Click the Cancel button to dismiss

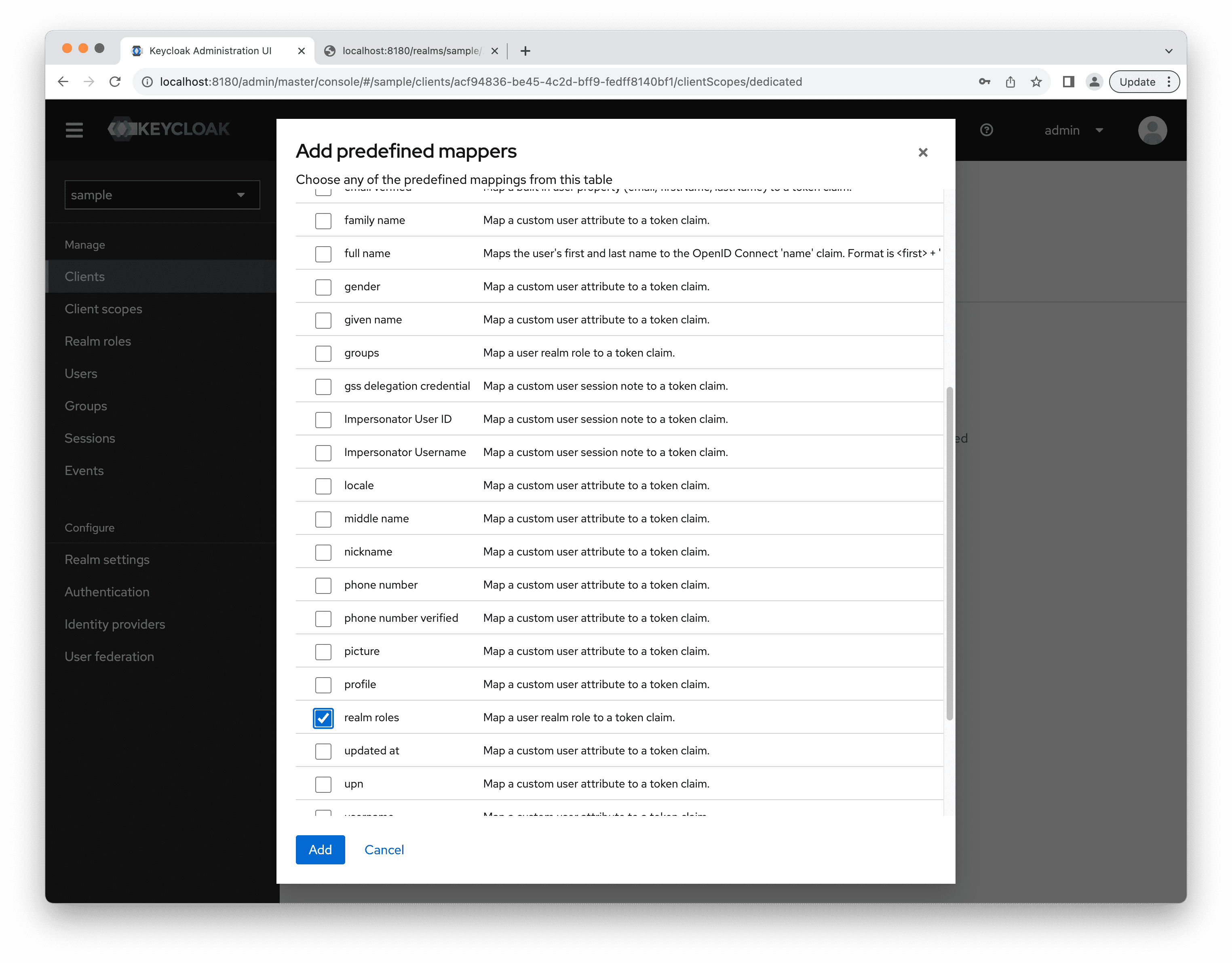click(x=384, y=849)
